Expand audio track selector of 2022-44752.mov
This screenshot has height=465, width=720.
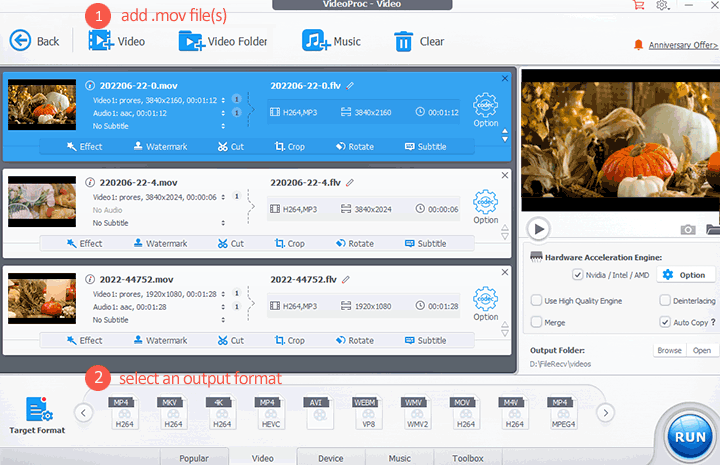[x=223, y=307]
